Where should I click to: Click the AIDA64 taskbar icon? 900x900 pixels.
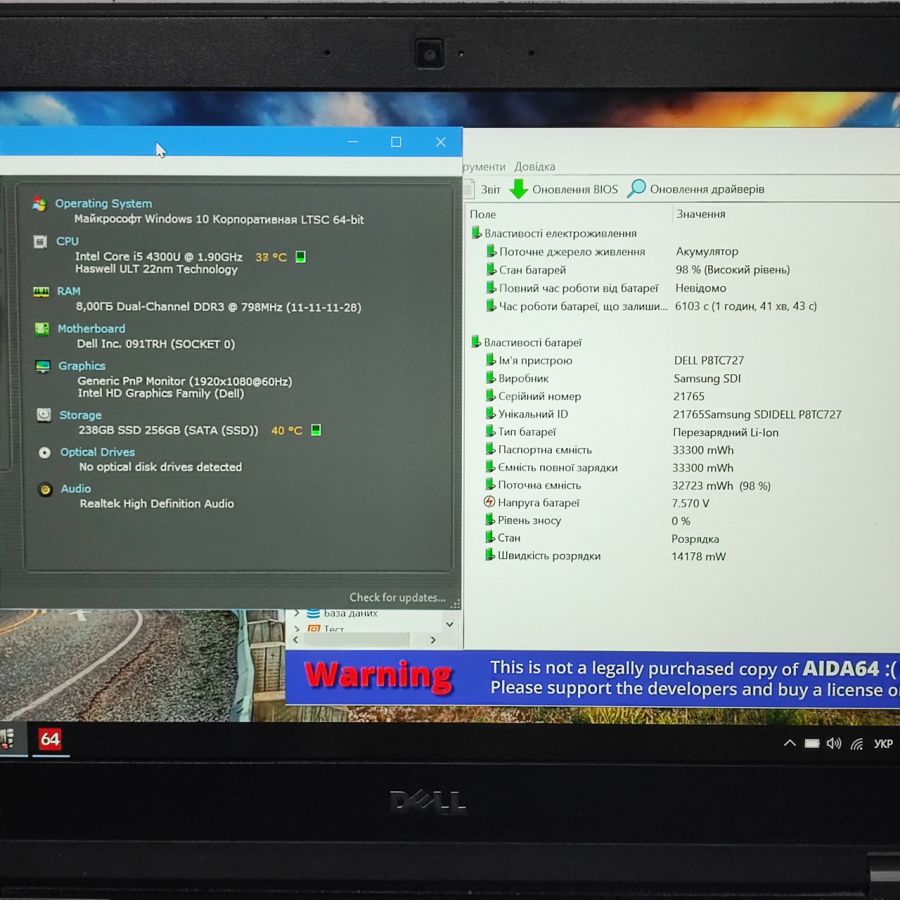point(49,739)
